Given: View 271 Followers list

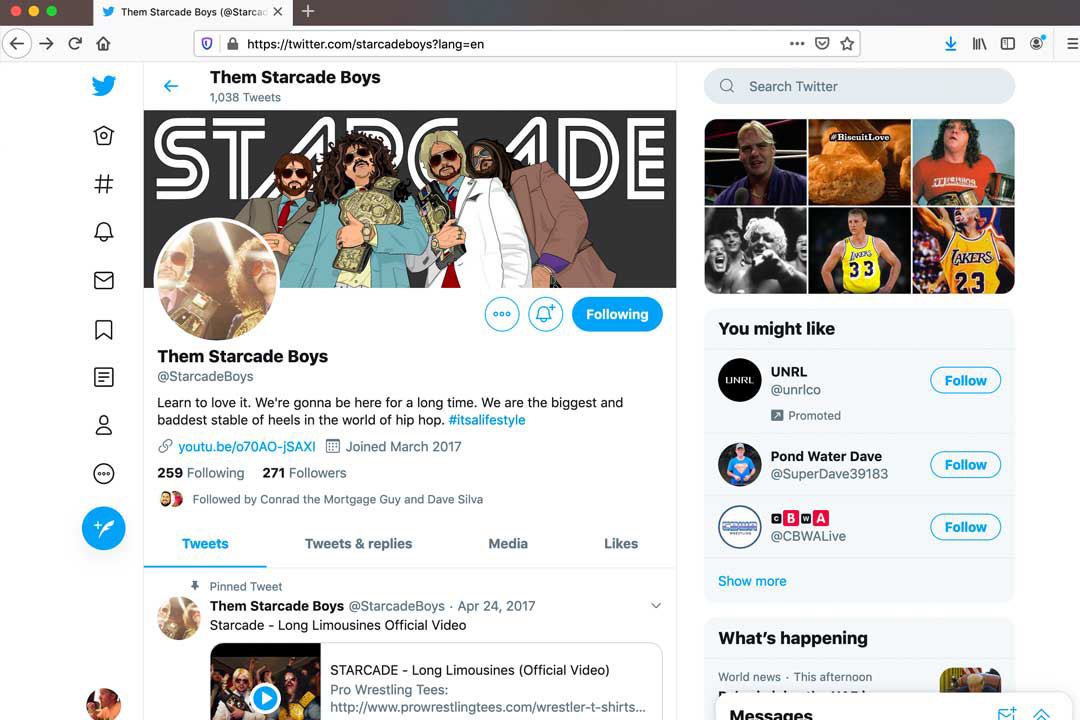Looking at the screenshot, I should coord(304,473).
